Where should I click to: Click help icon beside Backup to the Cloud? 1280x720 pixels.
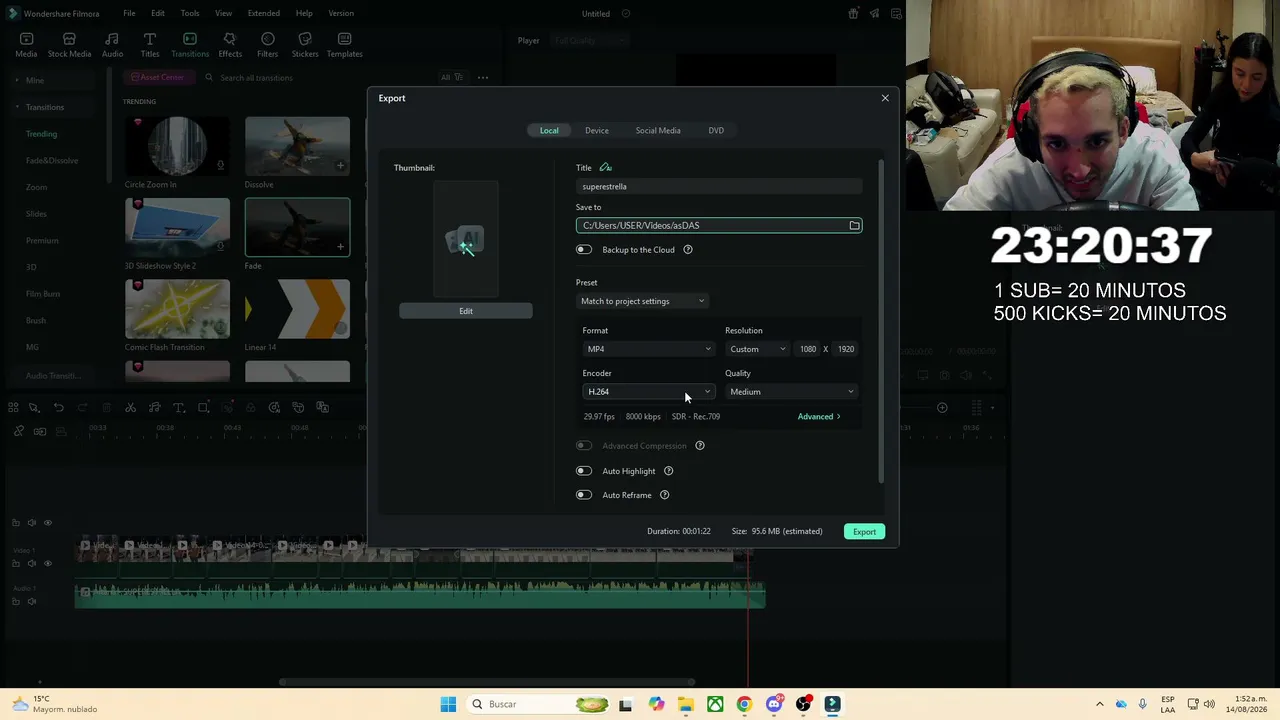click(688, 250)
